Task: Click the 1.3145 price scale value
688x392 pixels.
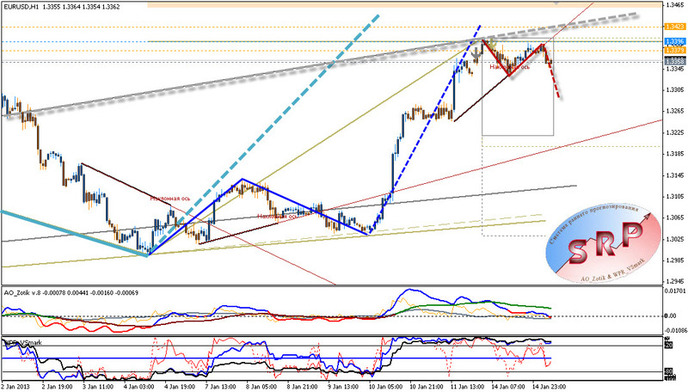Action: pyautogui.click(x=675, y=176)
